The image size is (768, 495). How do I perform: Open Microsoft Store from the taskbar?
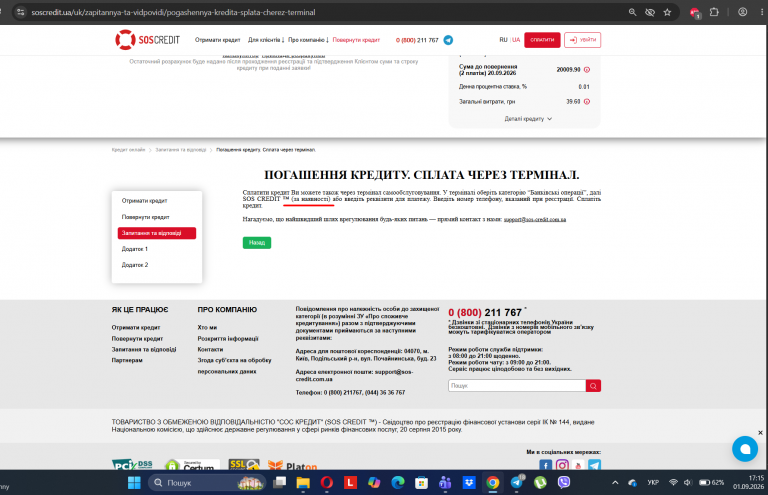coord(421,483)
